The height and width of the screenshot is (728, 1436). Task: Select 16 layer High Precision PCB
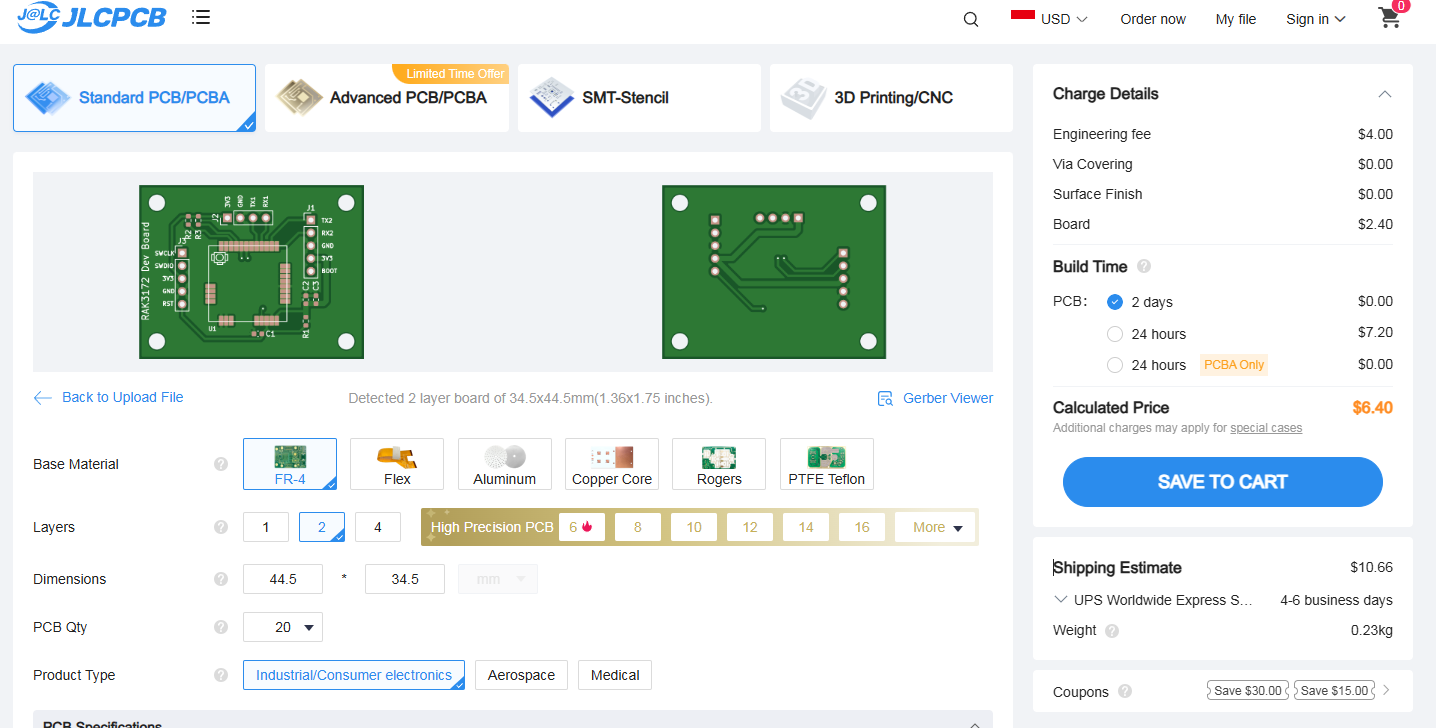(x=862, y=527)
